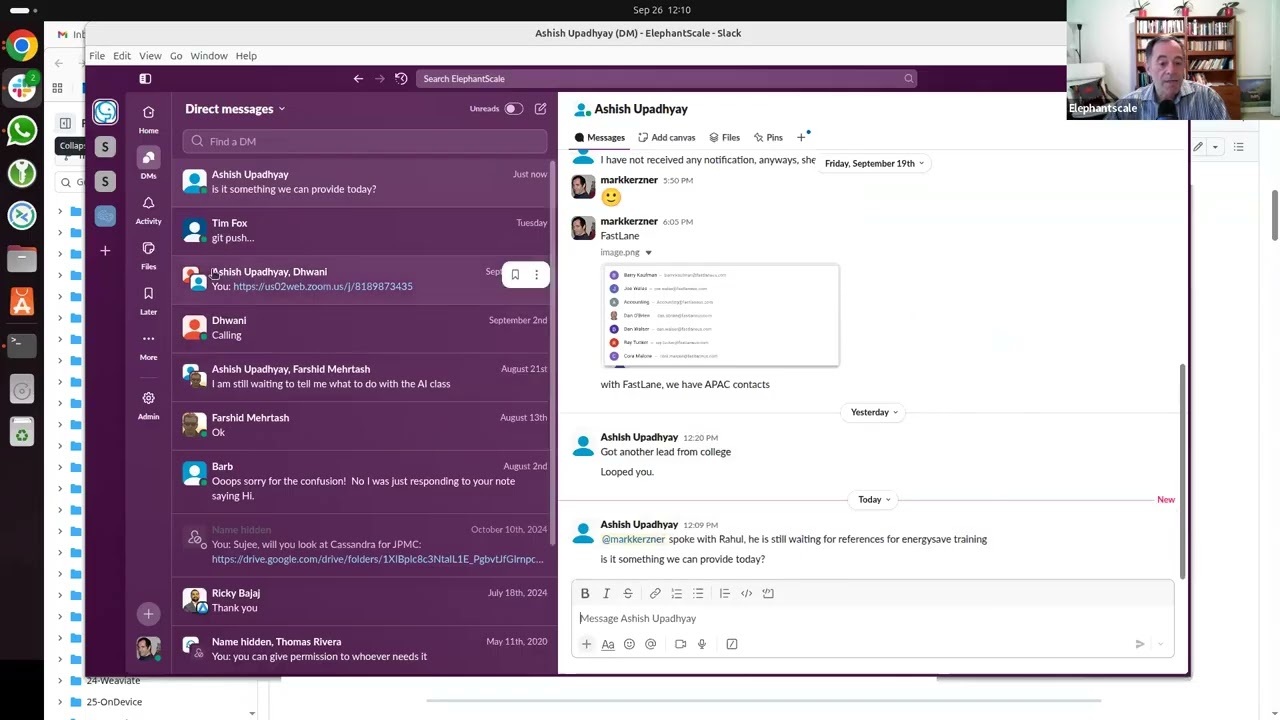This screenshot has height=720, width=1280.
Task: Open File menu in Slack
Action: point(97,56)
